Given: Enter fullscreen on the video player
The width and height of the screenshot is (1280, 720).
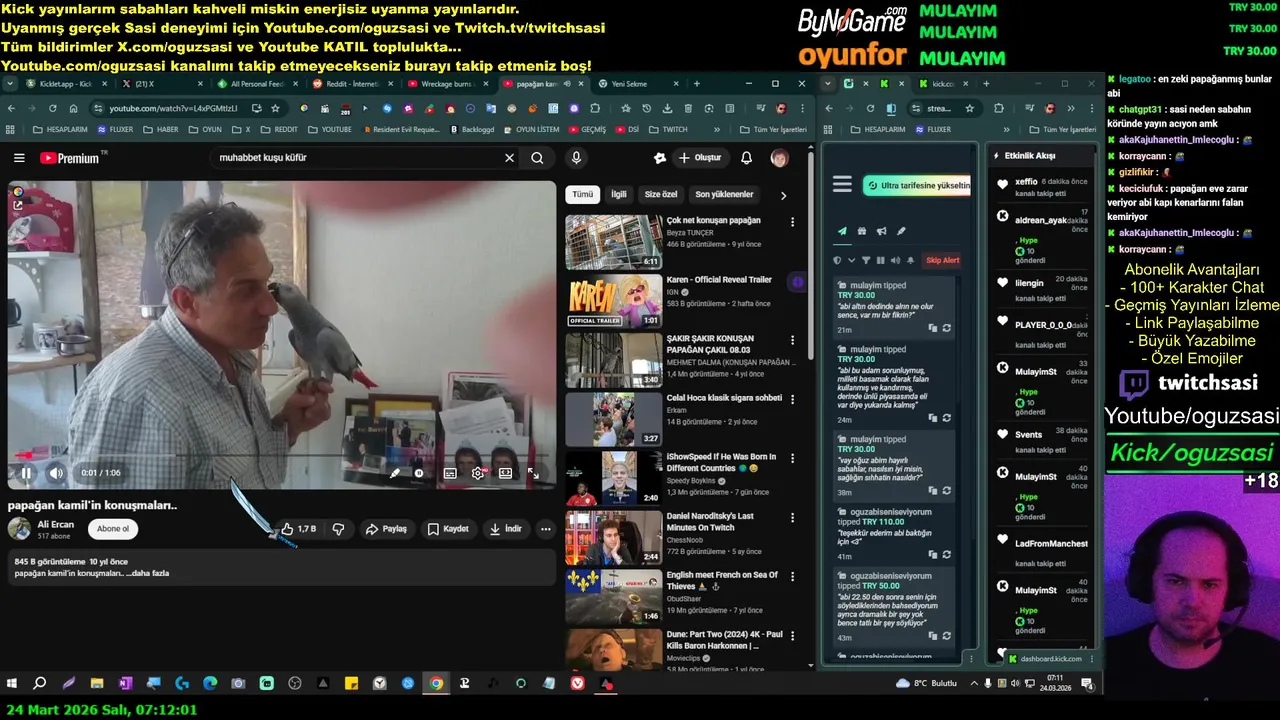Looking at the screenshot, I should click(533, 473).
